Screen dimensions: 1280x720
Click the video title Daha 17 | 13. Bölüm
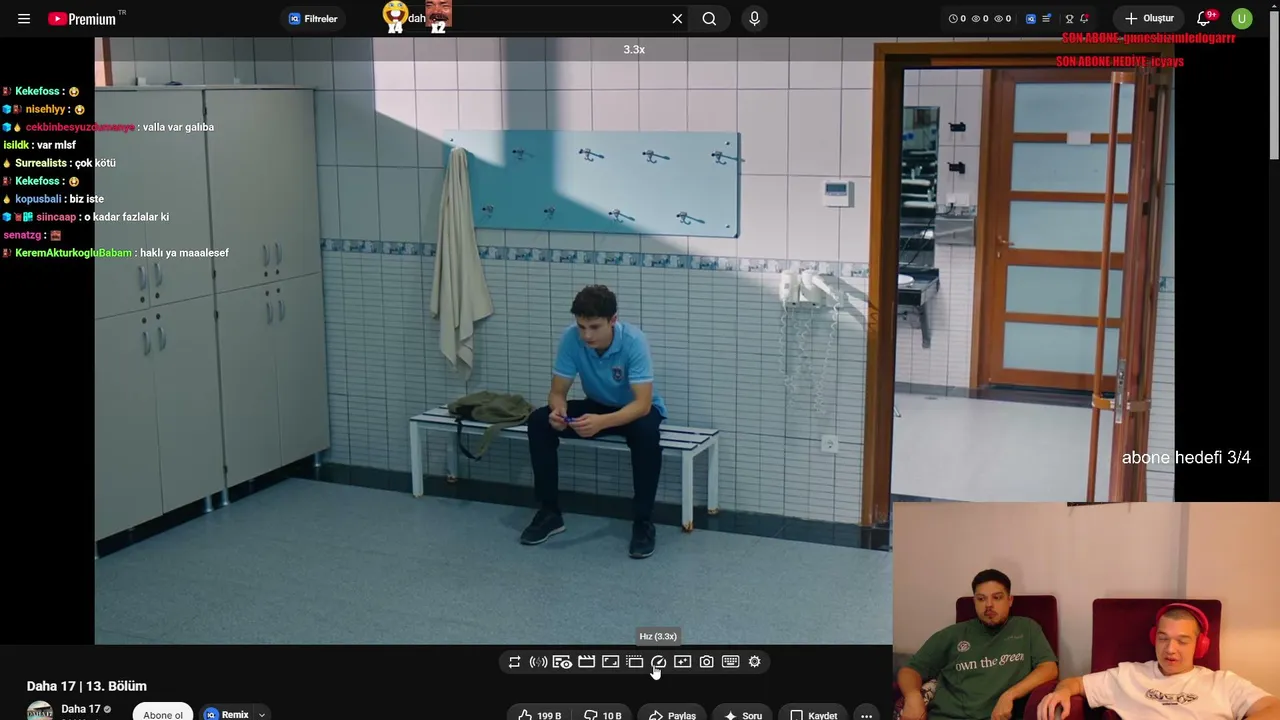coord(87,686)
